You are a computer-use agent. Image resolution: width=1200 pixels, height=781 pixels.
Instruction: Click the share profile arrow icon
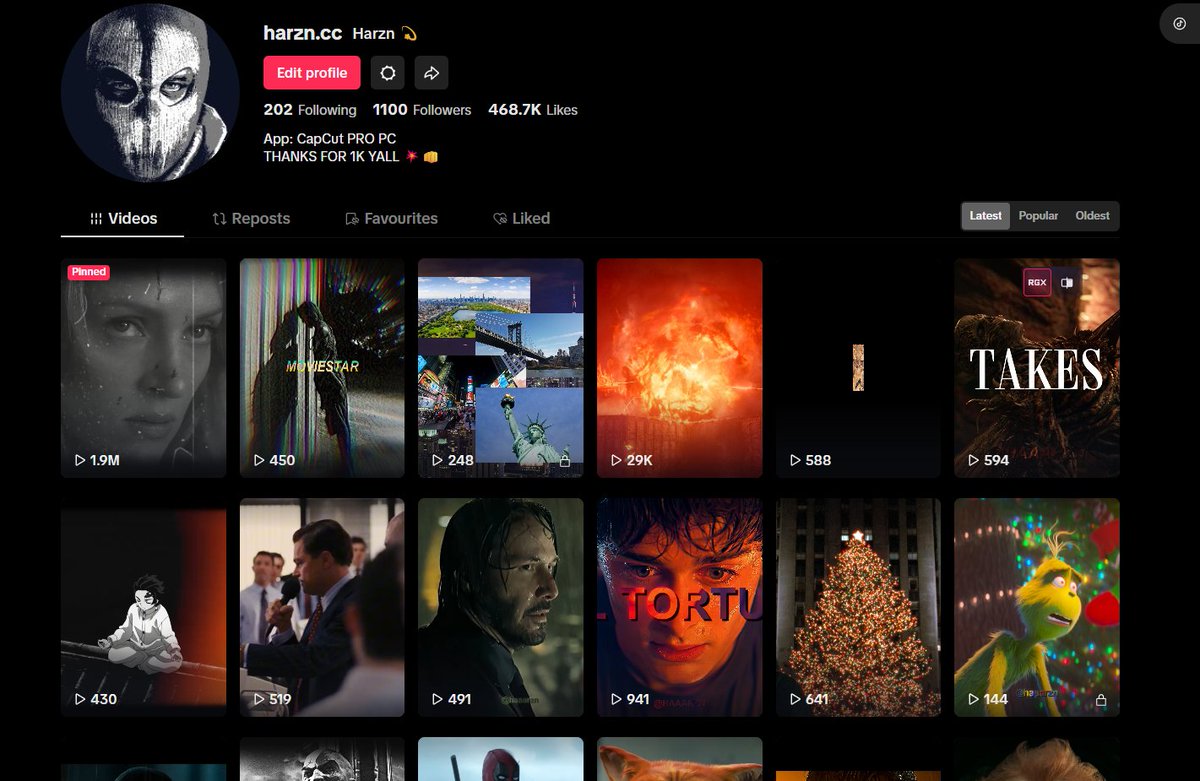click(431, 73)
